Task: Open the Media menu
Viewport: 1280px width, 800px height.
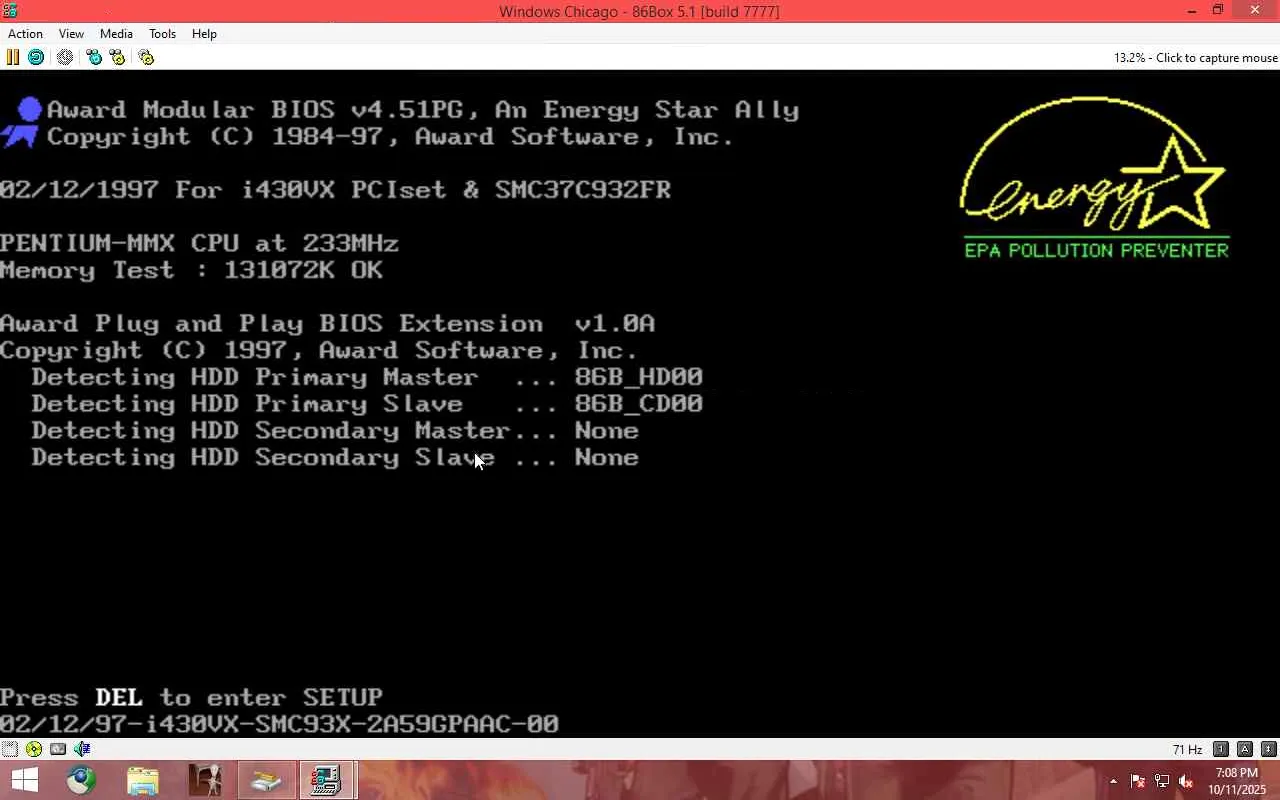Action: [116, 34]
